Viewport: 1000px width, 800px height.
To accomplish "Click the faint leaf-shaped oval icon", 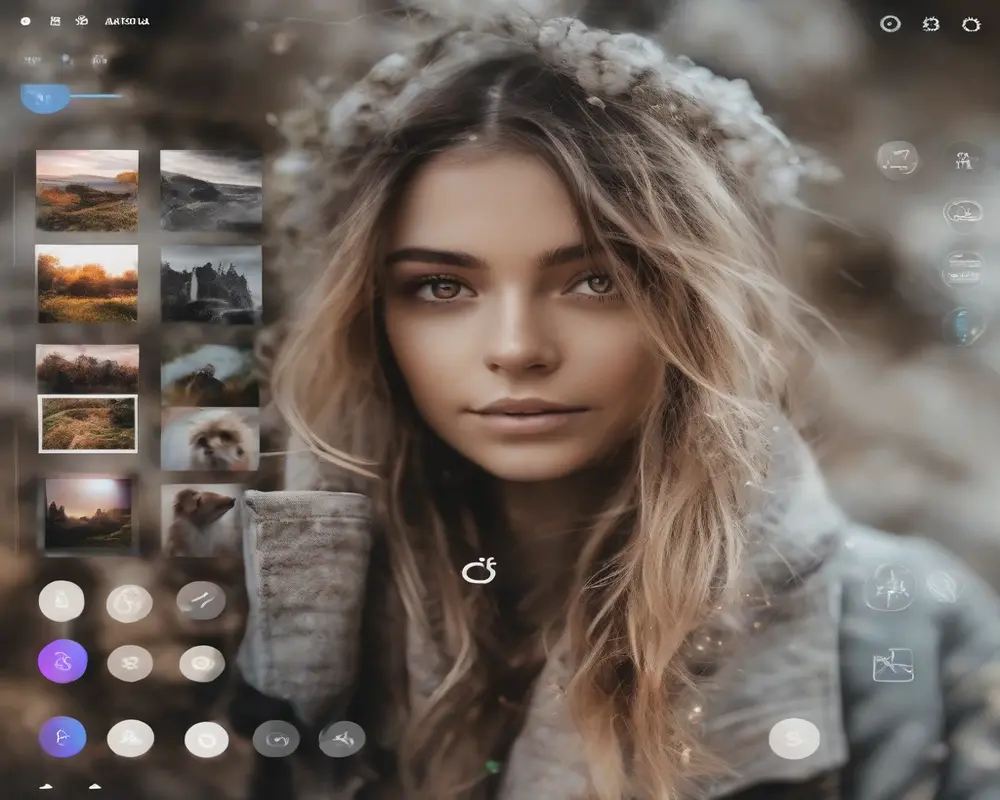I will tap(943, 586).
